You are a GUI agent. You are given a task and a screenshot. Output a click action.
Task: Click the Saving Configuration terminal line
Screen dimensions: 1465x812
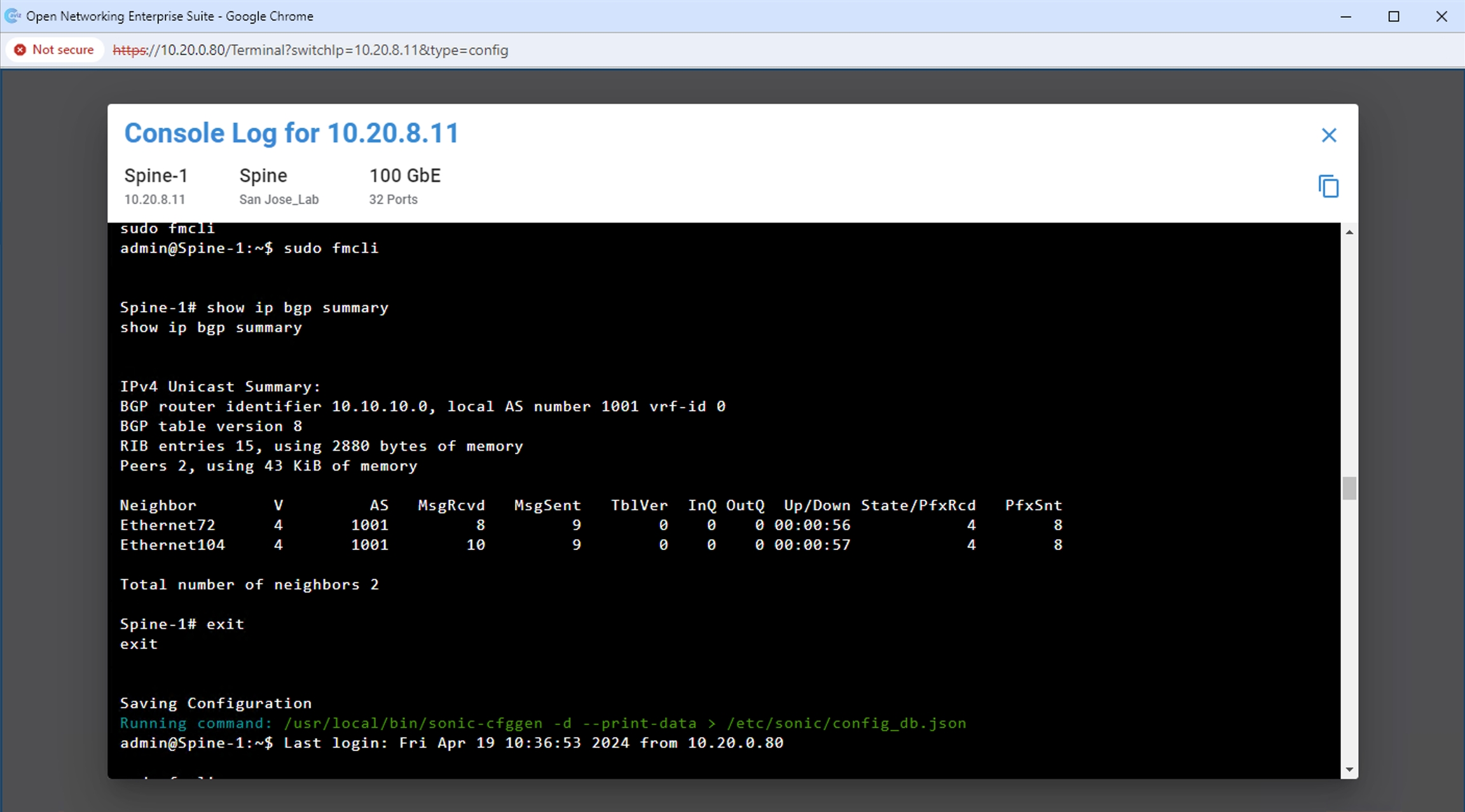click(x=216, y=703)
